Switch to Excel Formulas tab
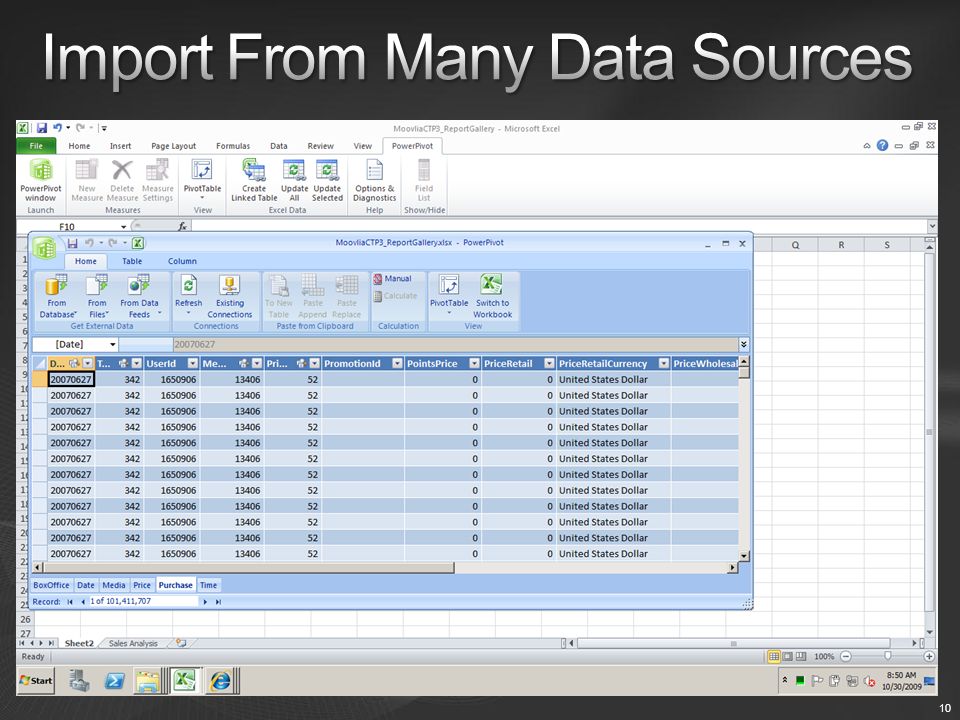This screenshot has height=720, width=960. (x=233, y=146)
